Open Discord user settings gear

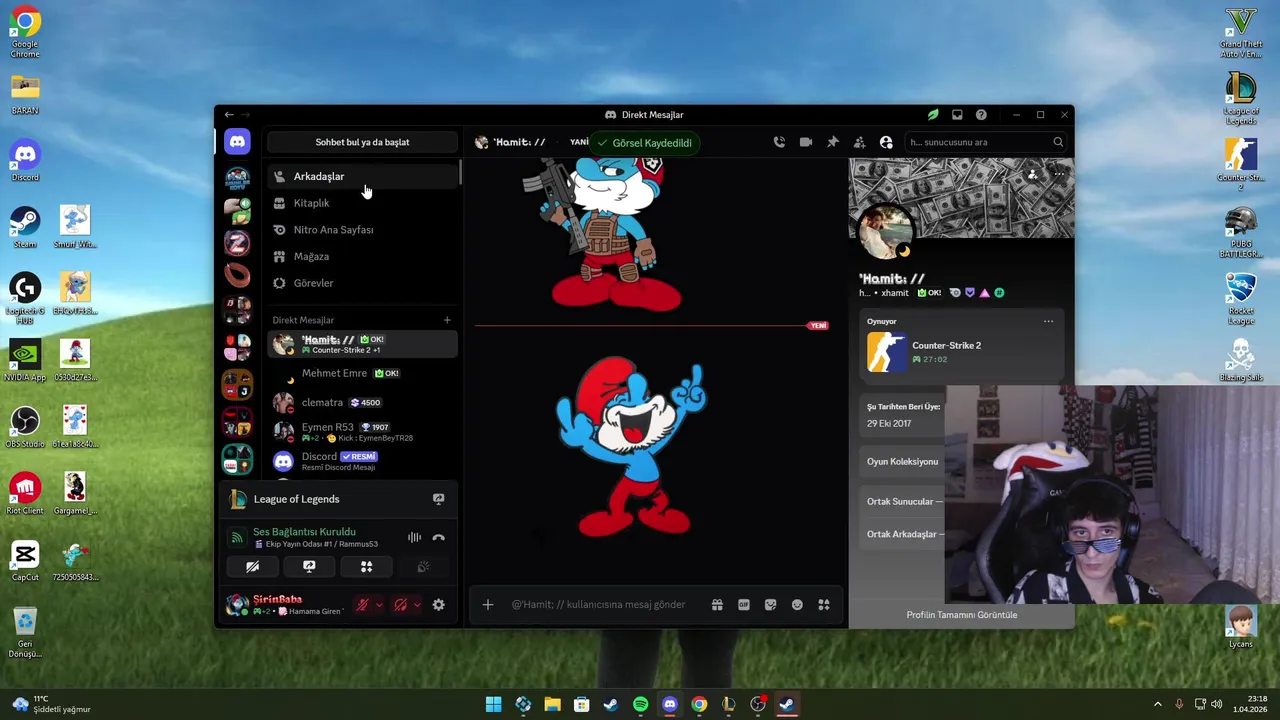coord(438,605)
